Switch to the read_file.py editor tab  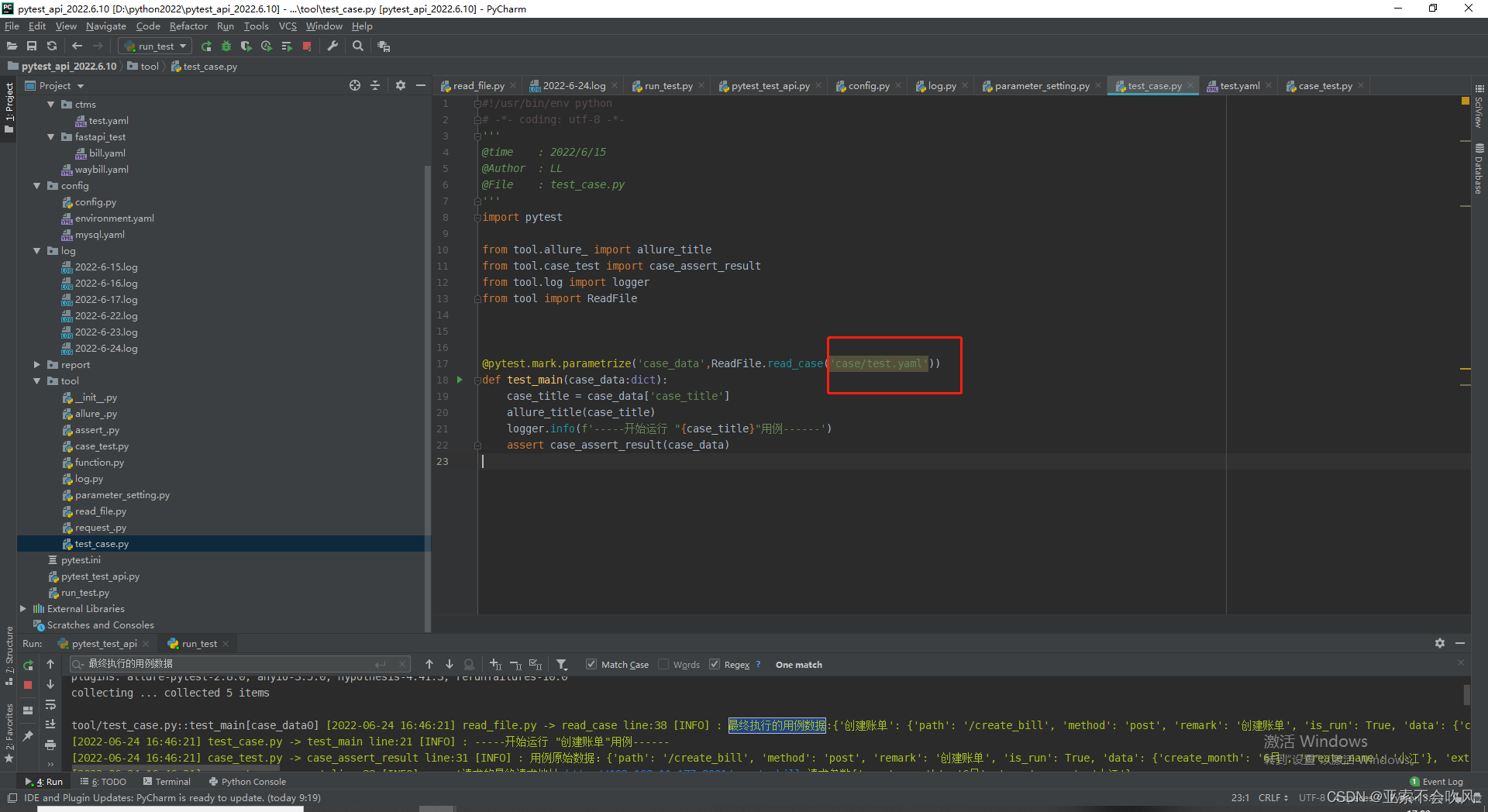[477, 86]
